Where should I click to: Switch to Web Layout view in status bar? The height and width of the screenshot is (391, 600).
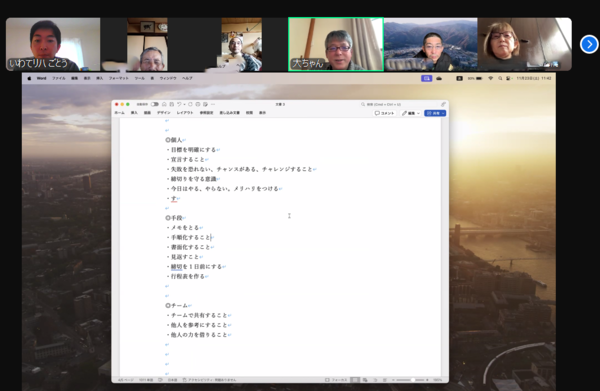pyautogui.click(x=365, y=380)
